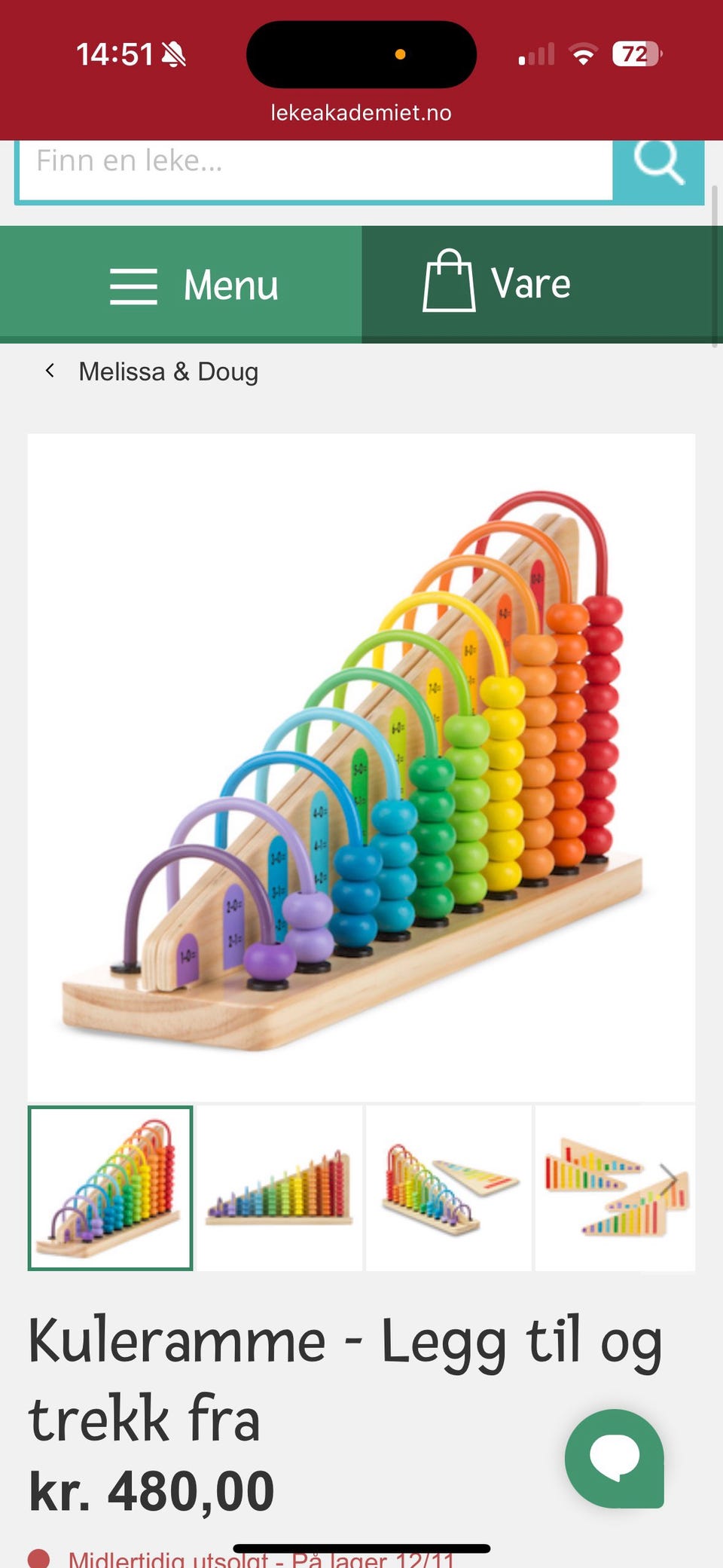Click the magnifying glass search icon
Image resolution: width=723 pixels, height=1568 pixels.
[x=658, y=161]
